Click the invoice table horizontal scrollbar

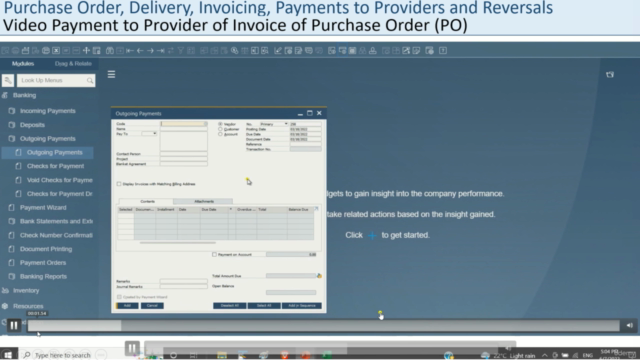coord(178,242)
